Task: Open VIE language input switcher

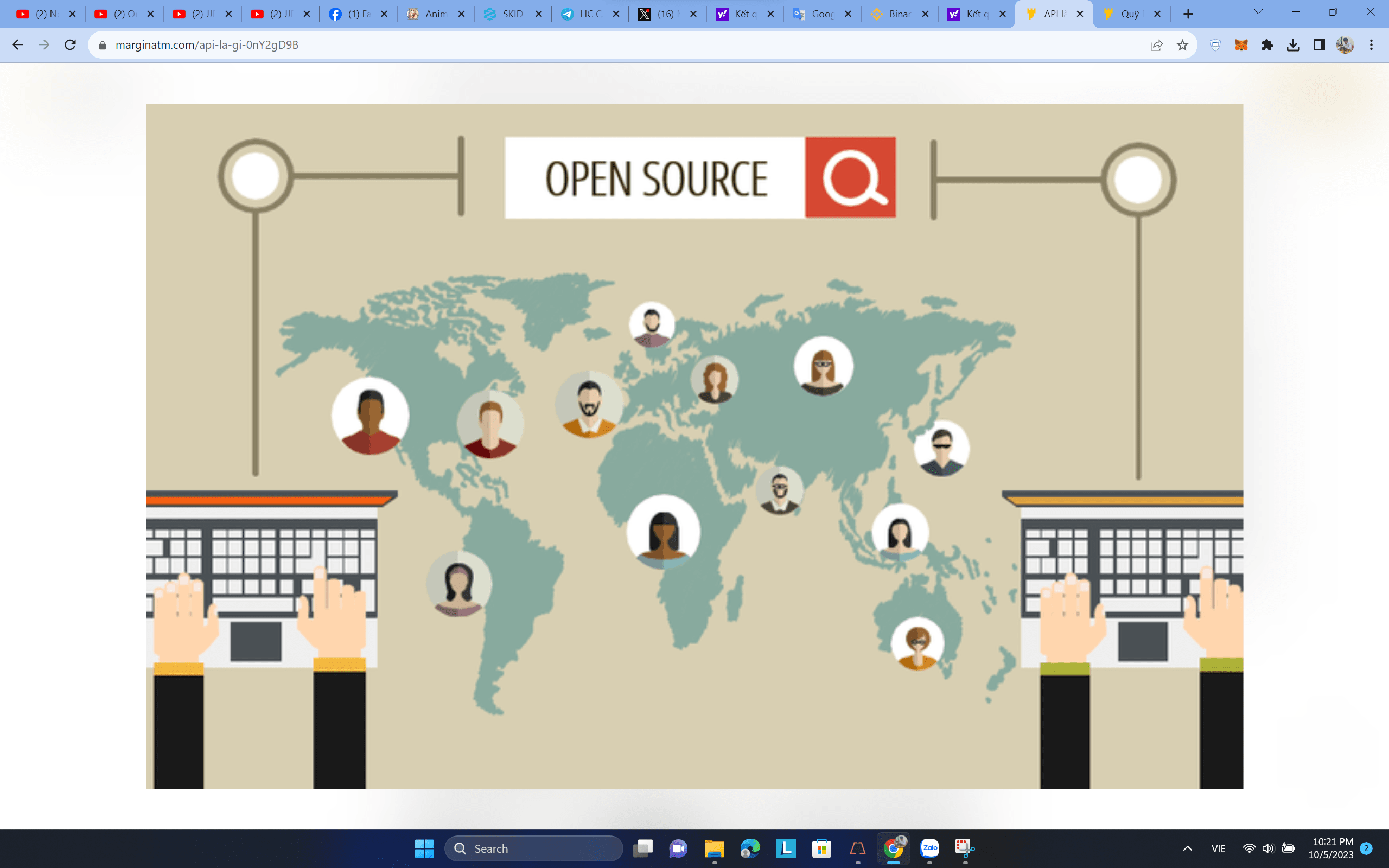Action: 1218,848
